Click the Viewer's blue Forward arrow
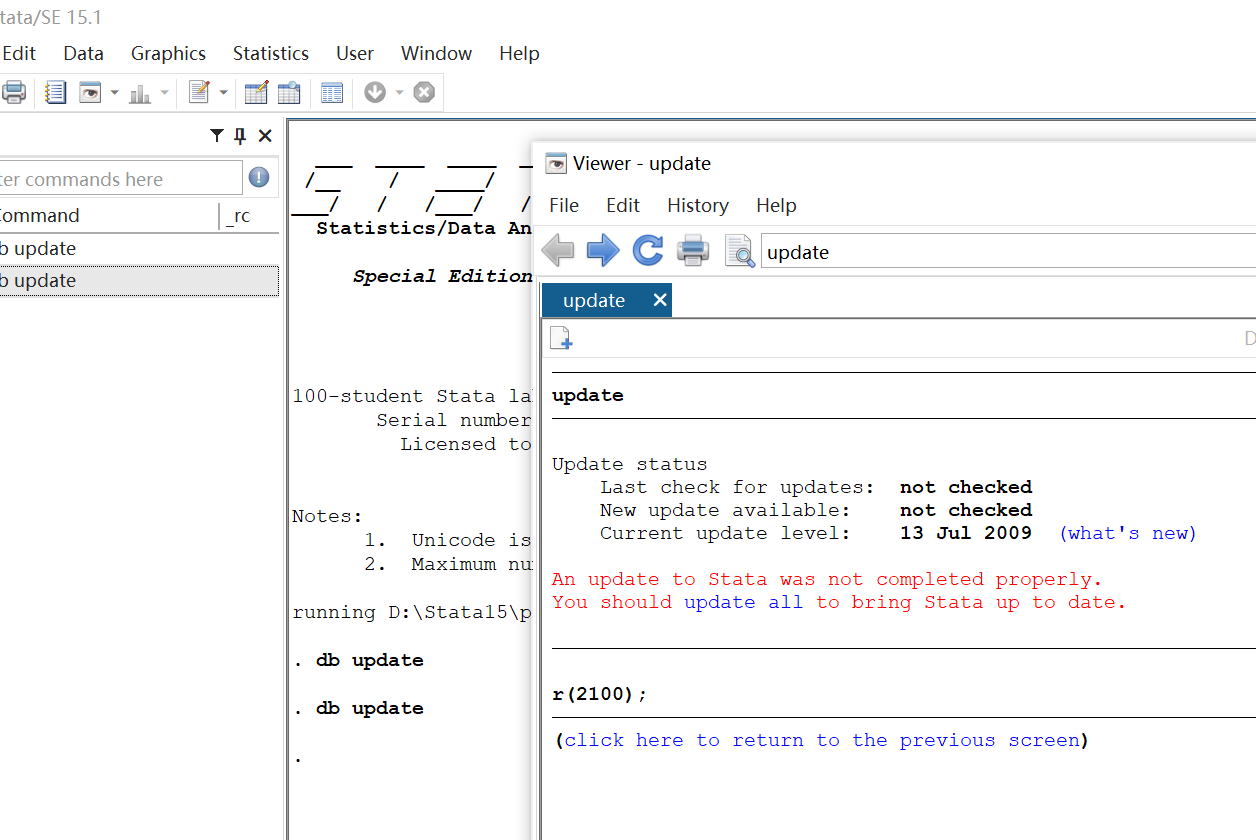1256x840 pixels. (x=603, y=250)
